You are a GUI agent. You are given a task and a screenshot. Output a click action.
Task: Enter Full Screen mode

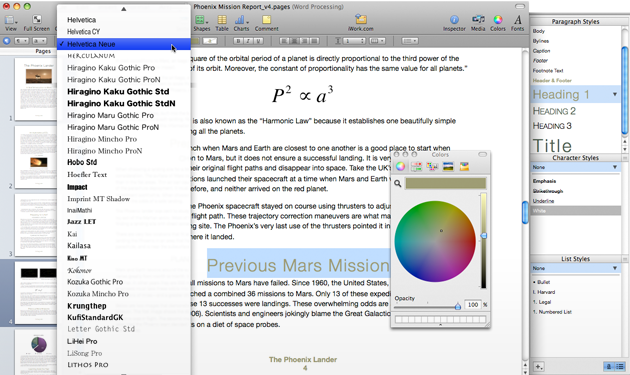tap(37, 23)
